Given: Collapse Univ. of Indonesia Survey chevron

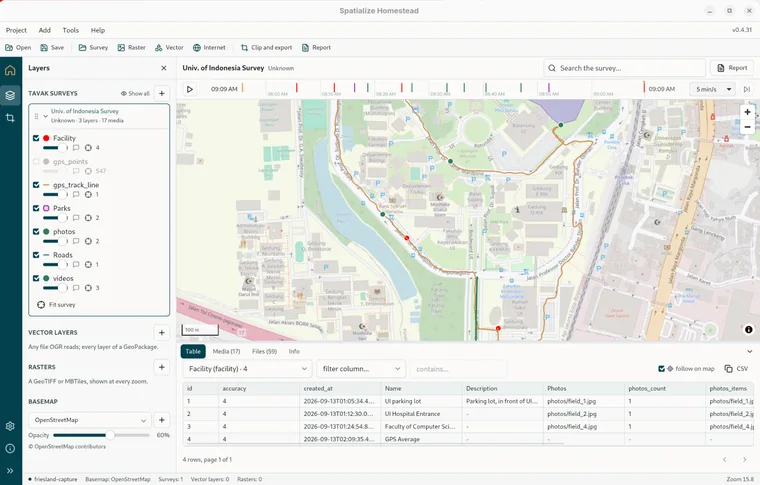Looking at the screenshot, I should click(x=45, y=116).
